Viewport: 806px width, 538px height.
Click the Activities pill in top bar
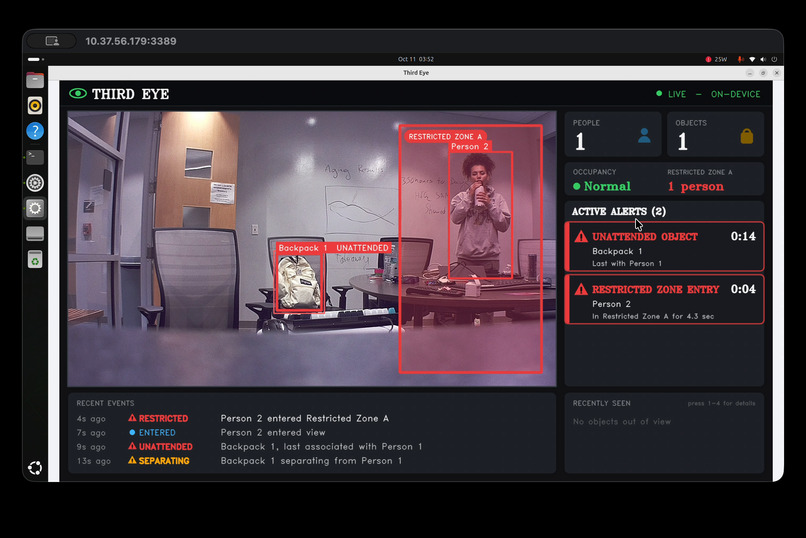[x=35, y=59]
